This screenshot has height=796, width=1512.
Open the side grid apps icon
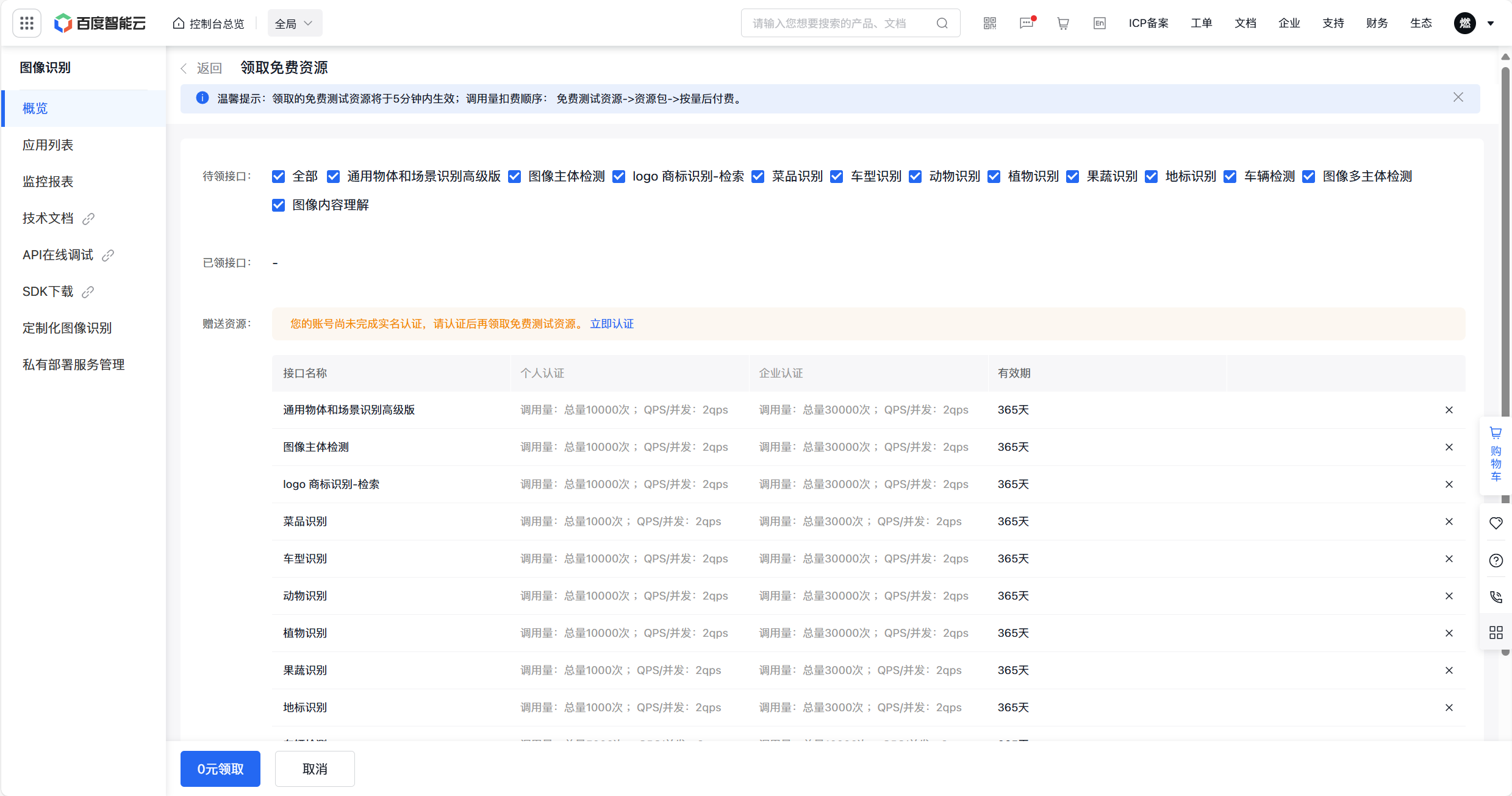(x=1496, y=633)
